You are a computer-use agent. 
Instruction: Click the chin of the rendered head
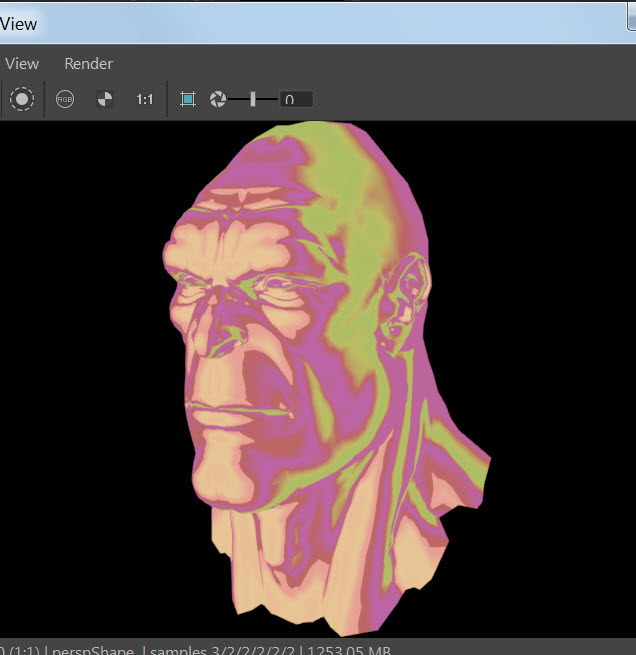(x=225, y=480)
